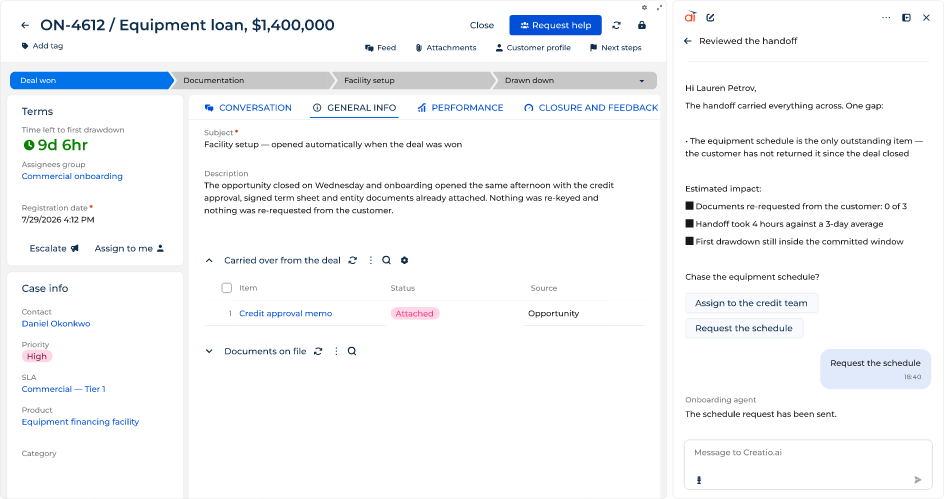This screenshot has height=499, width=944.
Task: Open the Credit approval memo link
Action: (x=285, y=314)
